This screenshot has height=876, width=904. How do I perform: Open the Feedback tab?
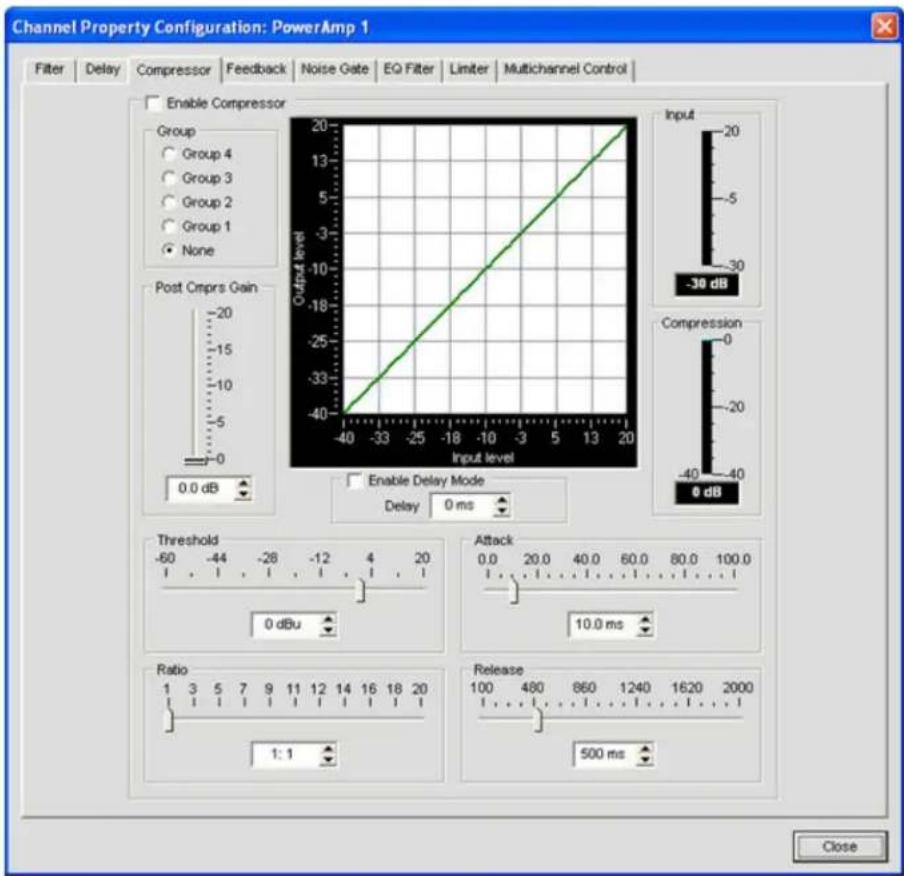tap(256, 69)
